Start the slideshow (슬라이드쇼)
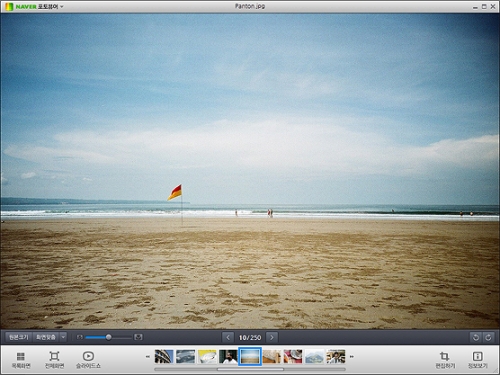The height and width of the screenshot is (375, 500). pos(88,359)
